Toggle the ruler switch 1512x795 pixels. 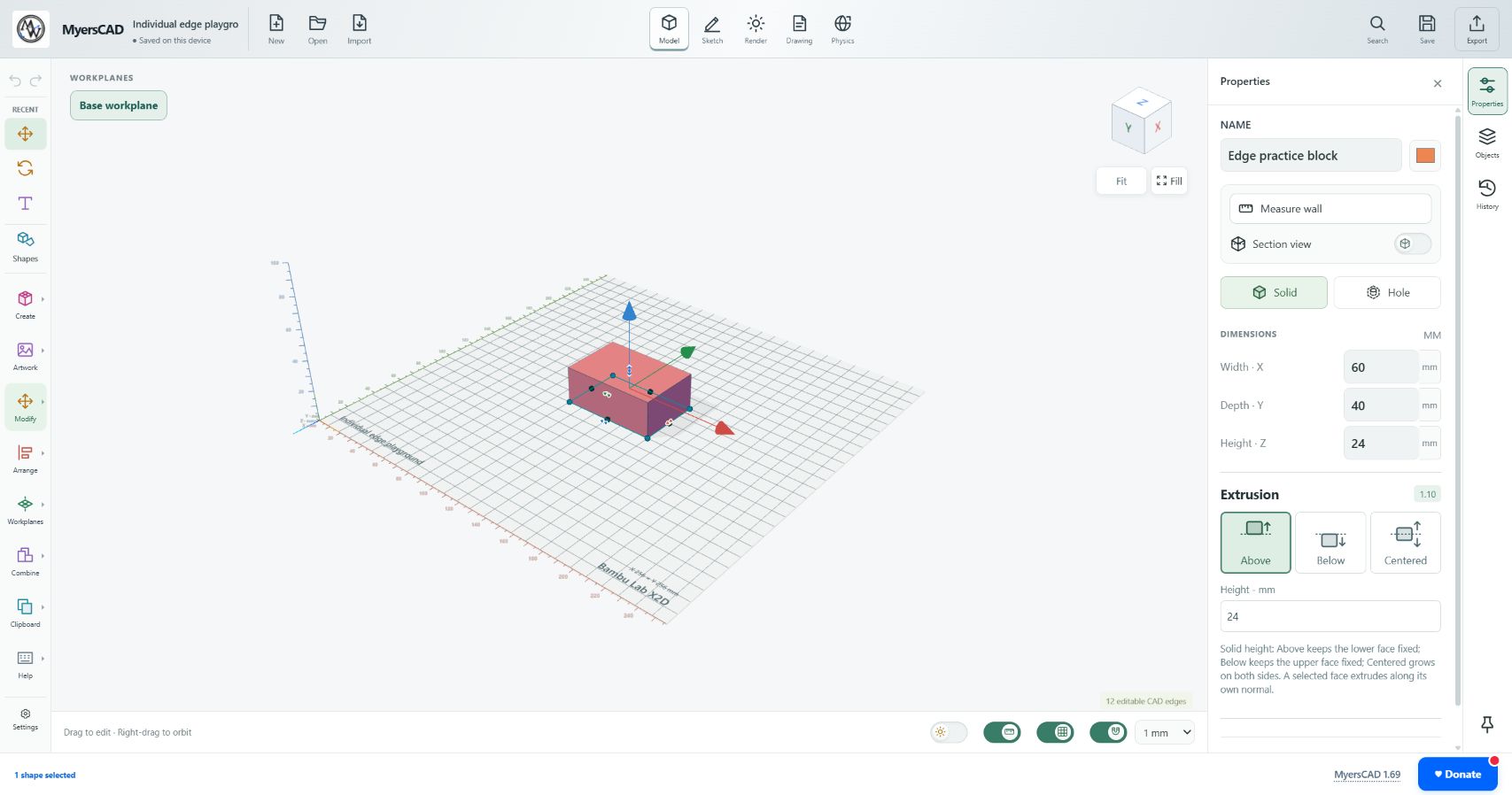tap(1002, 732)
